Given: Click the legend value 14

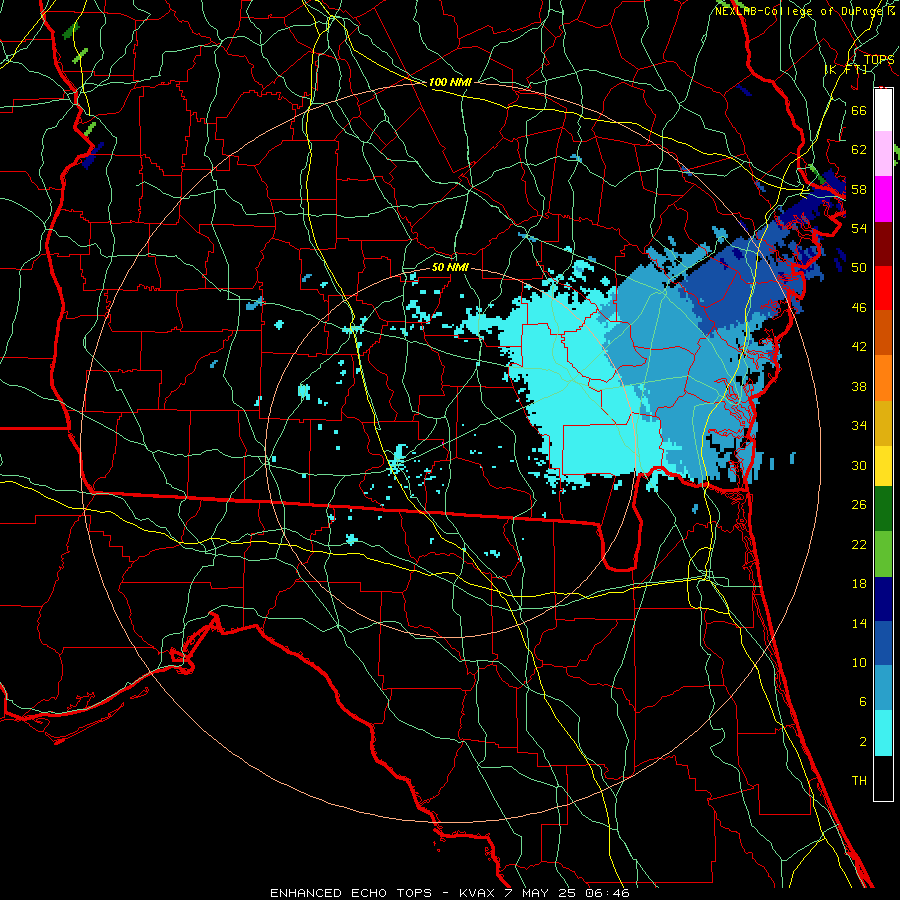Looking at the screenshot, I should [859, 623].
